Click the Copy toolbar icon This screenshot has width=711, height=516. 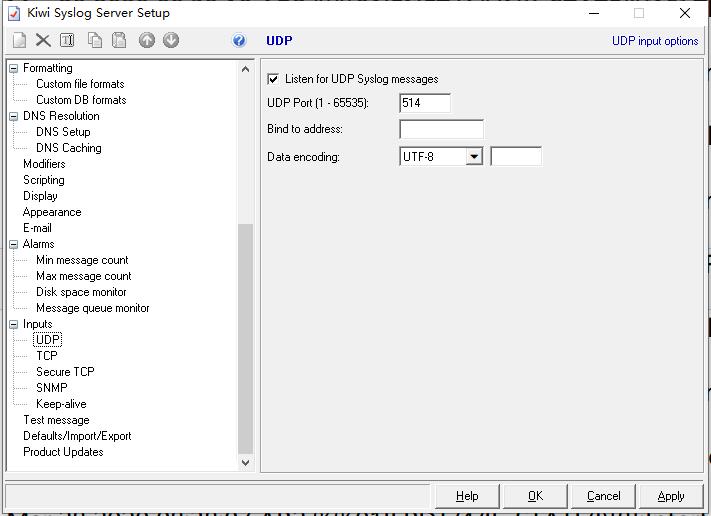[95, 40]
